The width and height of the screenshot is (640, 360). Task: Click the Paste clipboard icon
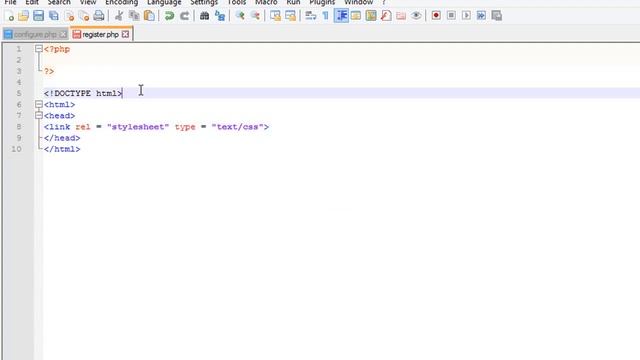pyautogui.click(x=149, y=16)
